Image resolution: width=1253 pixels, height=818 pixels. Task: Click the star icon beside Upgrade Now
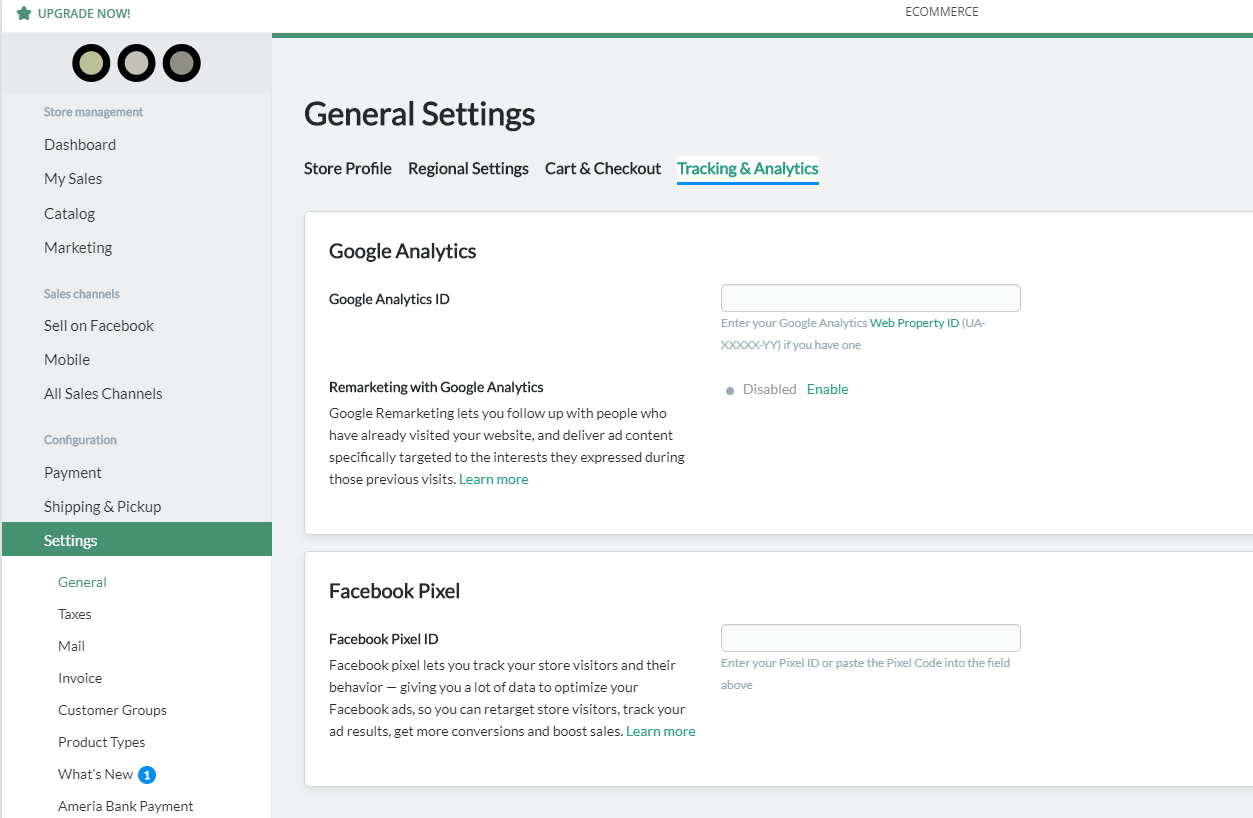click(24, 13)
